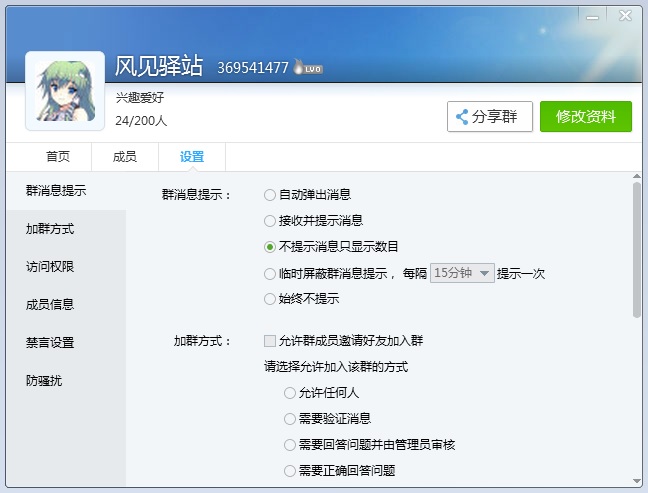Click the 兴趣爱好 category text
648x493 pixels.
pos(140,98)
